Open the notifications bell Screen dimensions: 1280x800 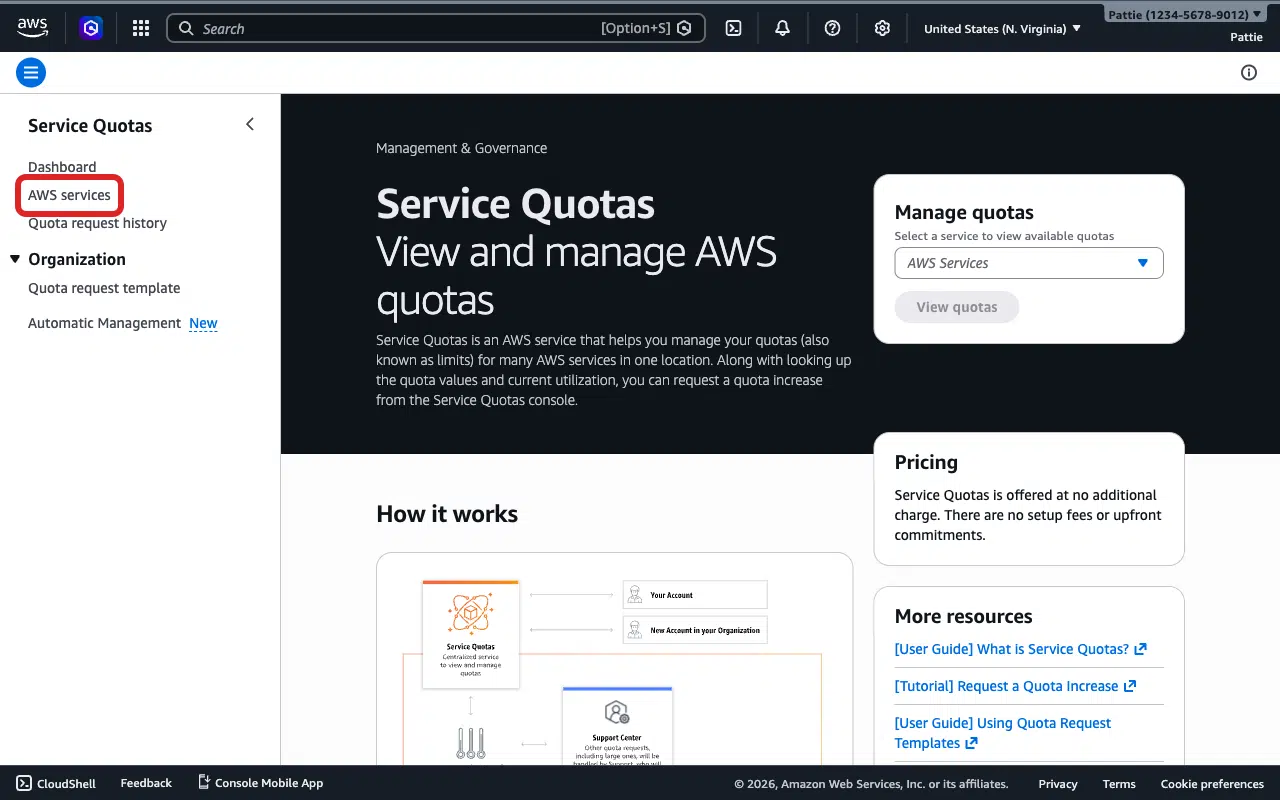pyautogui.click(x=782, y=28)
